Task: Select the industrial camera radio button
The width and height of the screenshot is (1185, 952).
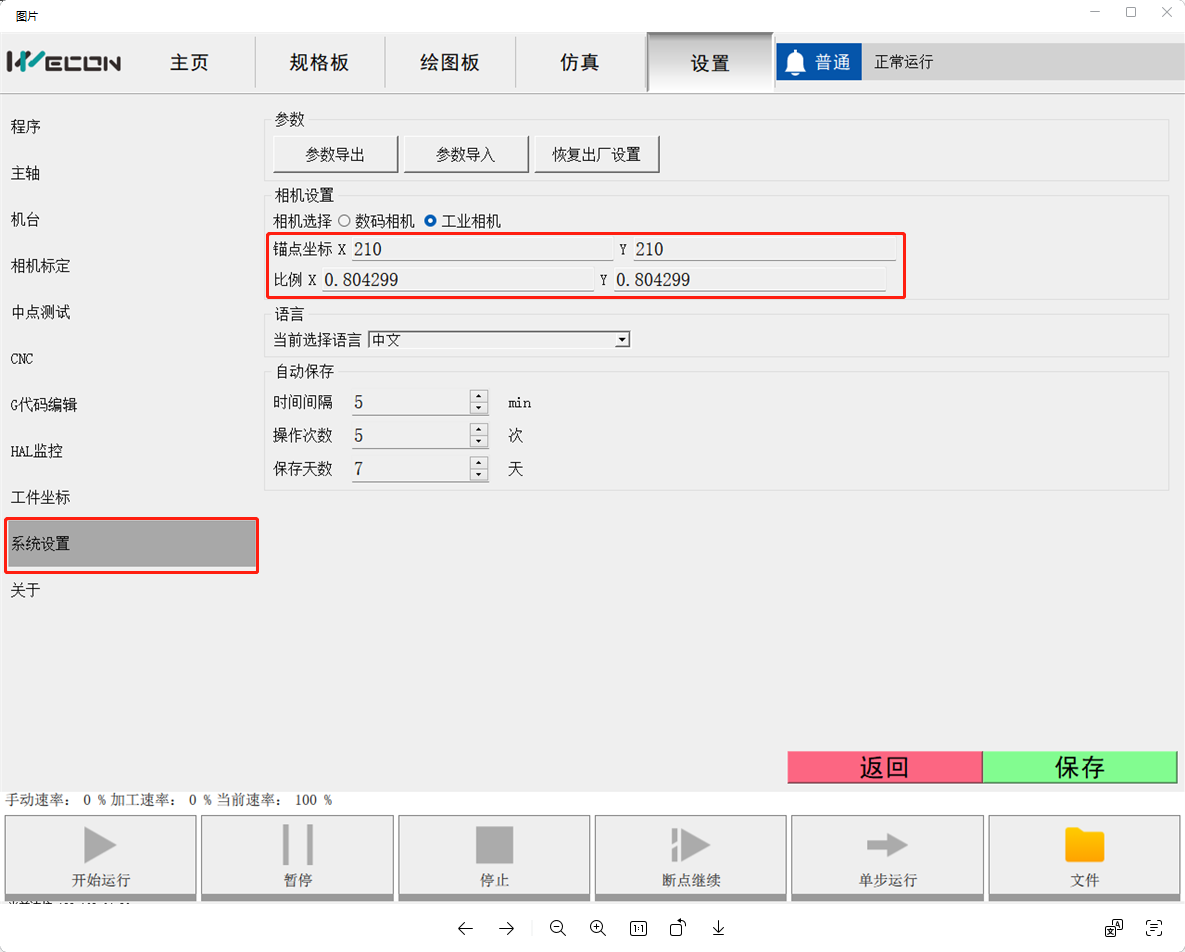Action: (431, 221)
